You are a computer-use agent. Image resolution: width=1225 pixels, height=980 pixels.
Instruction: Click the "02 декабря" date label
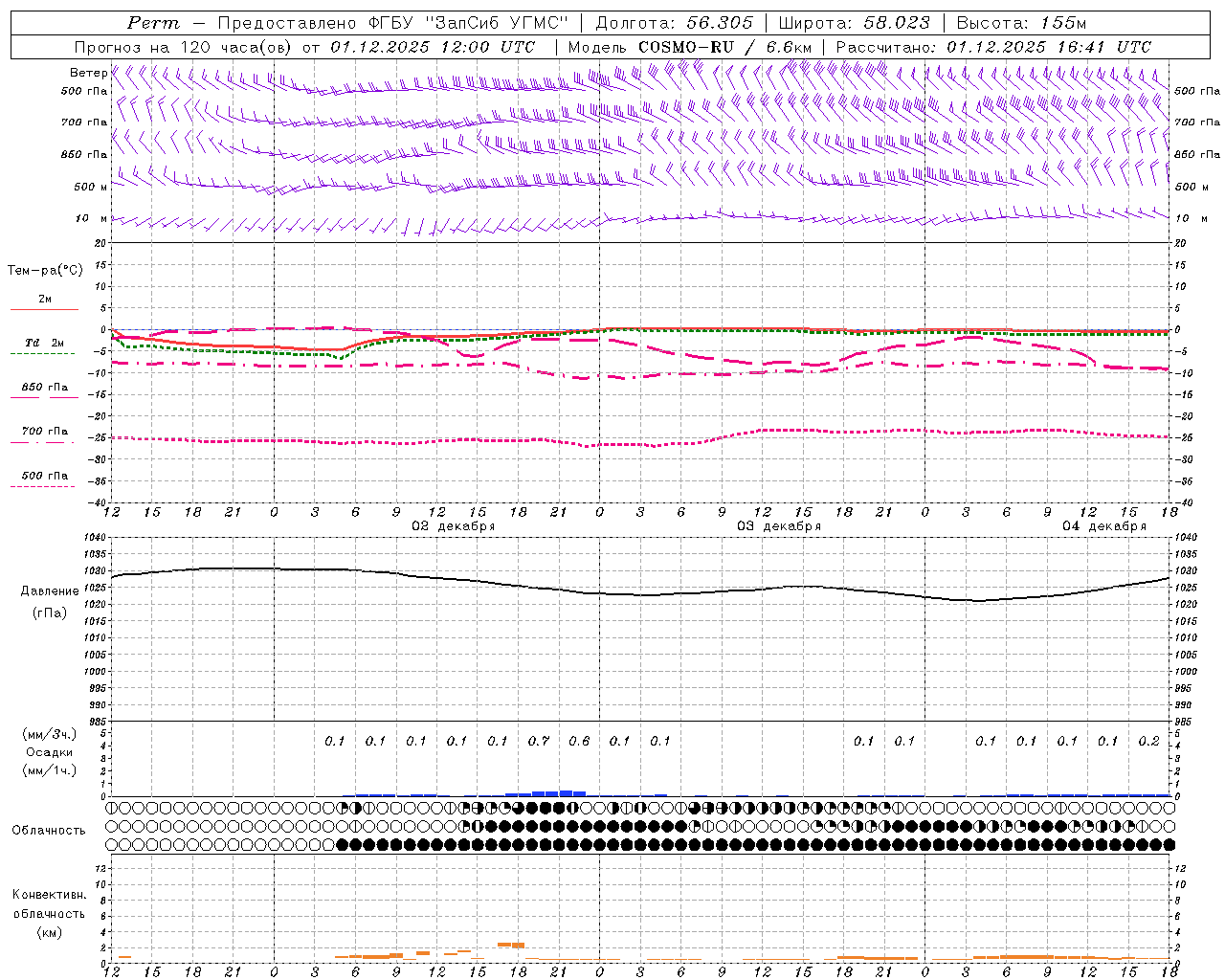tap(454, 526)
